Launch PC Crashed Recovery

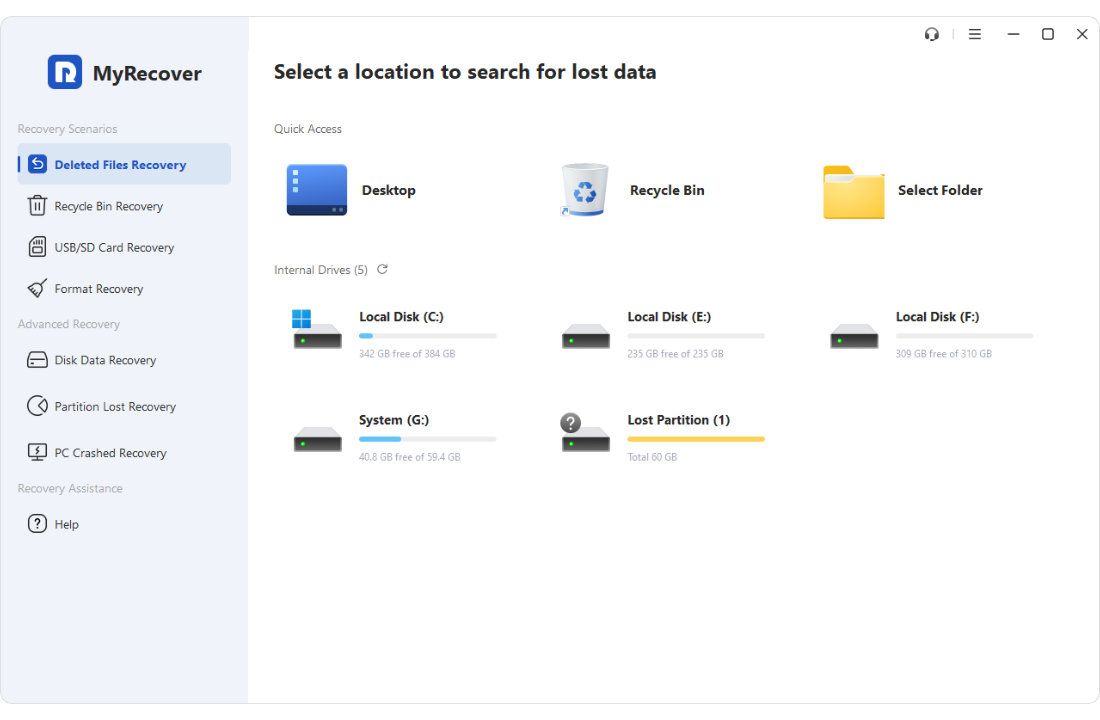pos(110,453)
